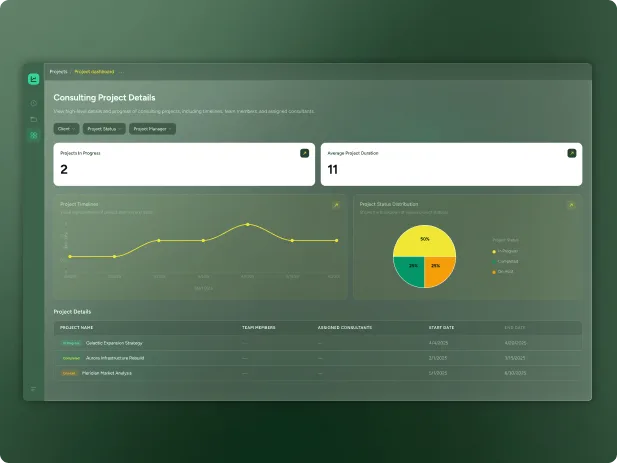Open the Galactic Expansion Strategy row
Image resolution: width=617 pixels, height=463 pixels.
click(318, 343)
